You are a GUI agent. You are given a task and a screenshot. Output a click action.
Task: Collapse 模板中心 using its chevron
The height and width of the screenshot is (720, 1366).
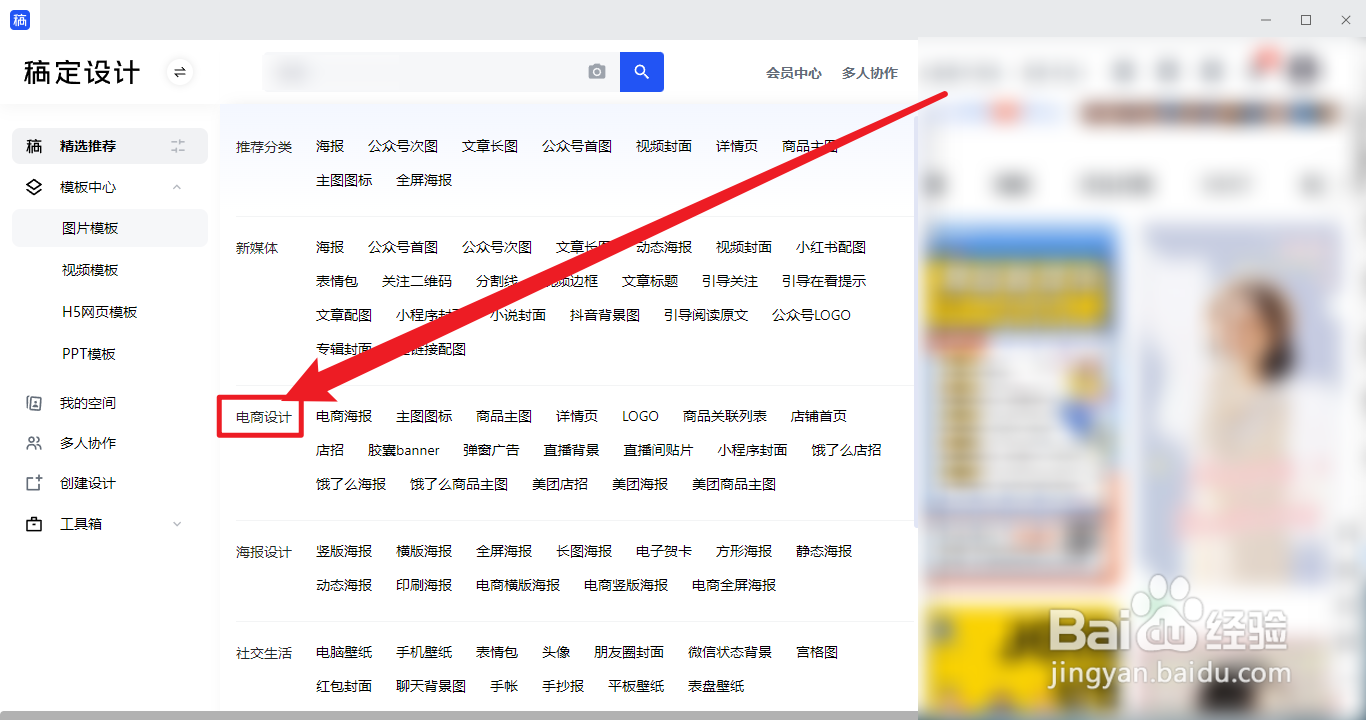pos(177,186)
